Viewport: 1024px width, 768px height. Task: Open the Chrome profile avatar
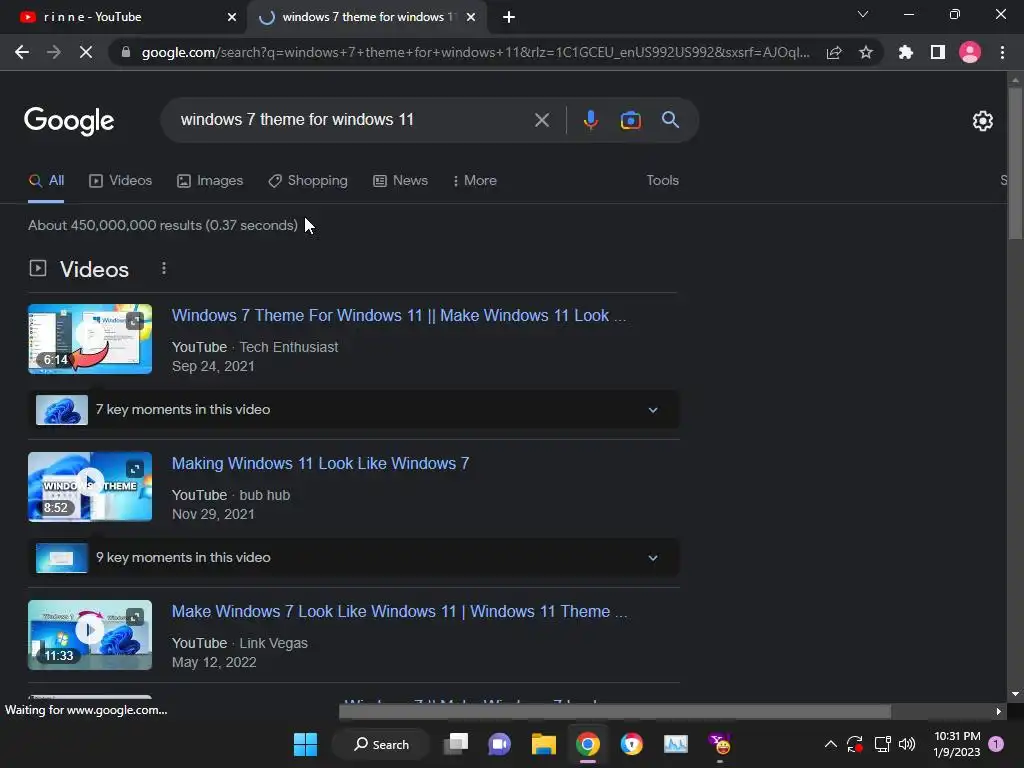click(x=970, y=52)
